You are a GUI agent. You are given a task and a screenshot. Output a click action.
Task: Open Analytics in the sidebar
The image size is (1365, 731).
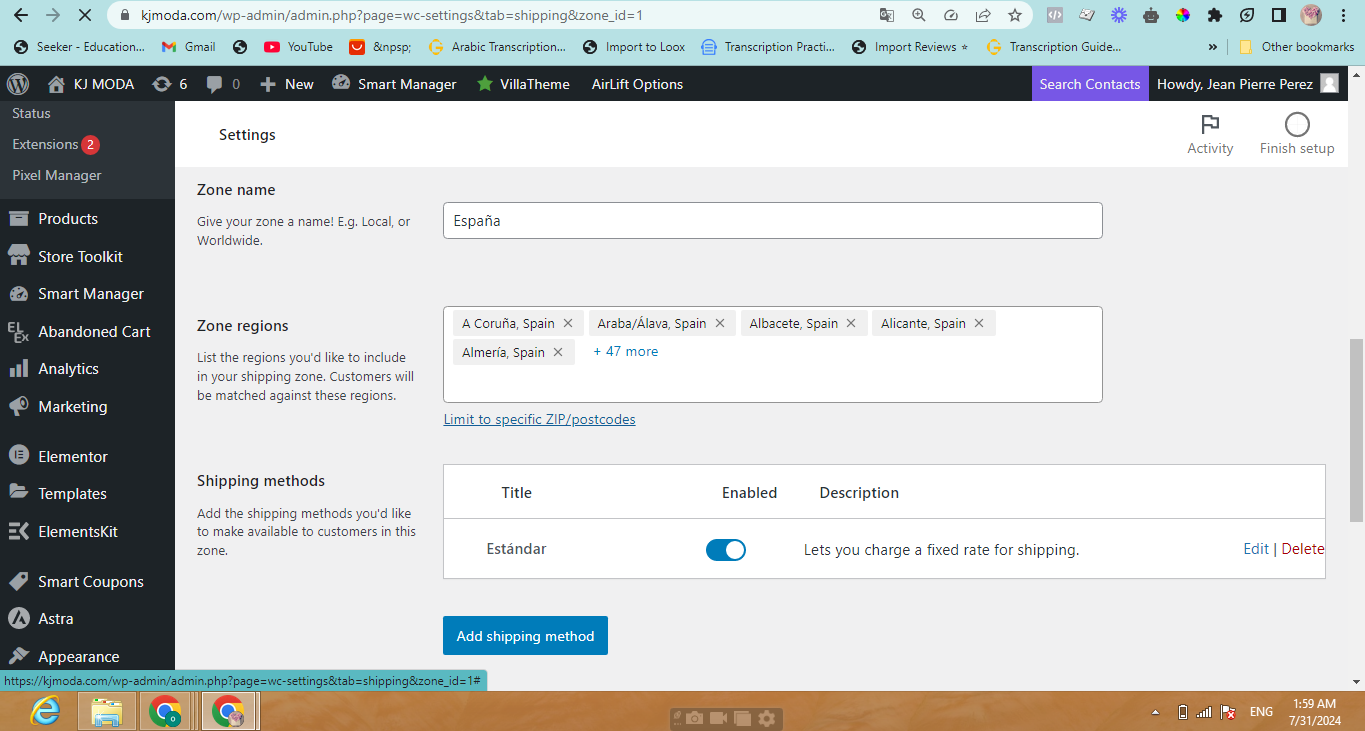tap(68, 369)
